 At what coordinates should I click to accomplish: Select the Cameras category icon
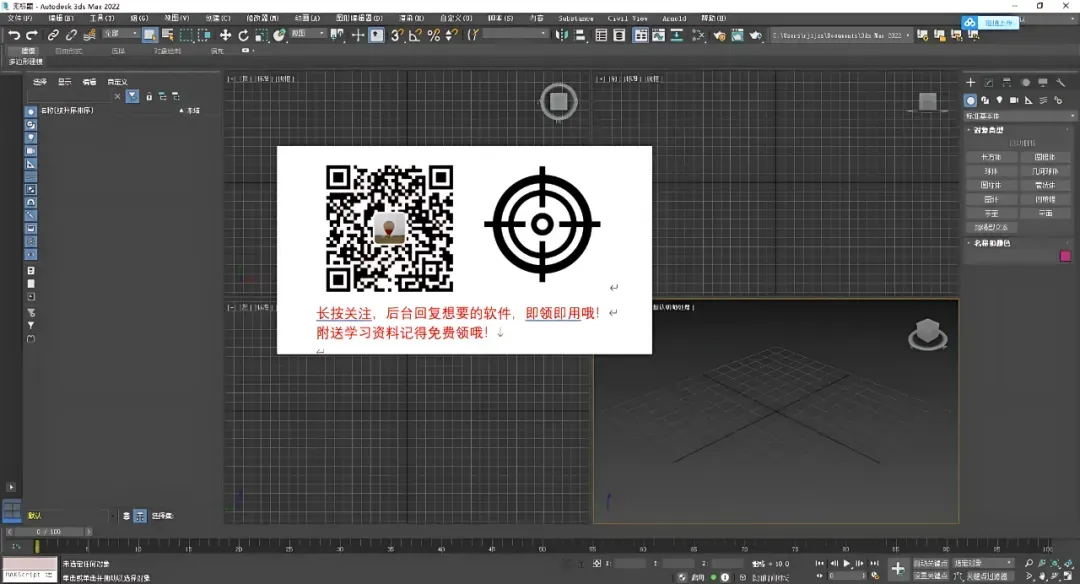coord(1014,101)
